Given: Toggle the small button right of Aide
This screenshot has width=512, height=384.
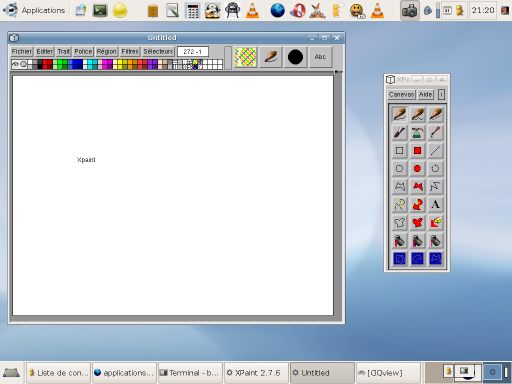Looking at the screenshot, I should pyautogui.click(x=441, y=95).
